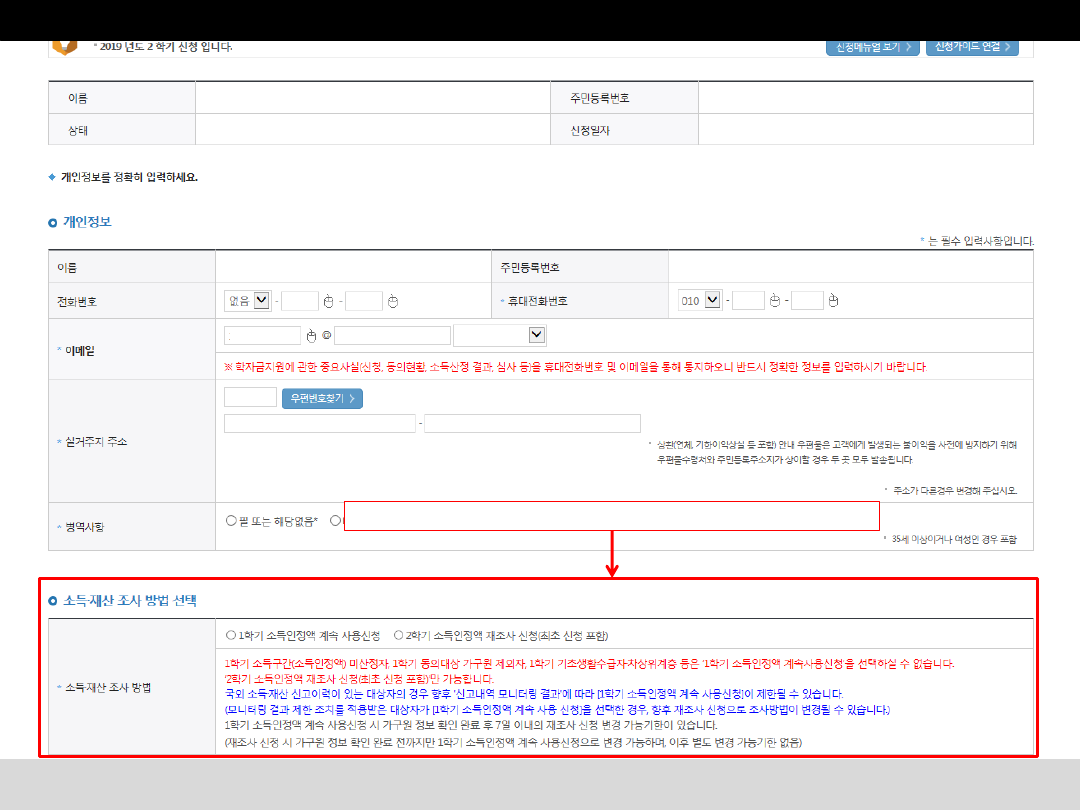Click the postal code input field
The width and height of the screenshot is (1080, 810).
pos(250,397)
